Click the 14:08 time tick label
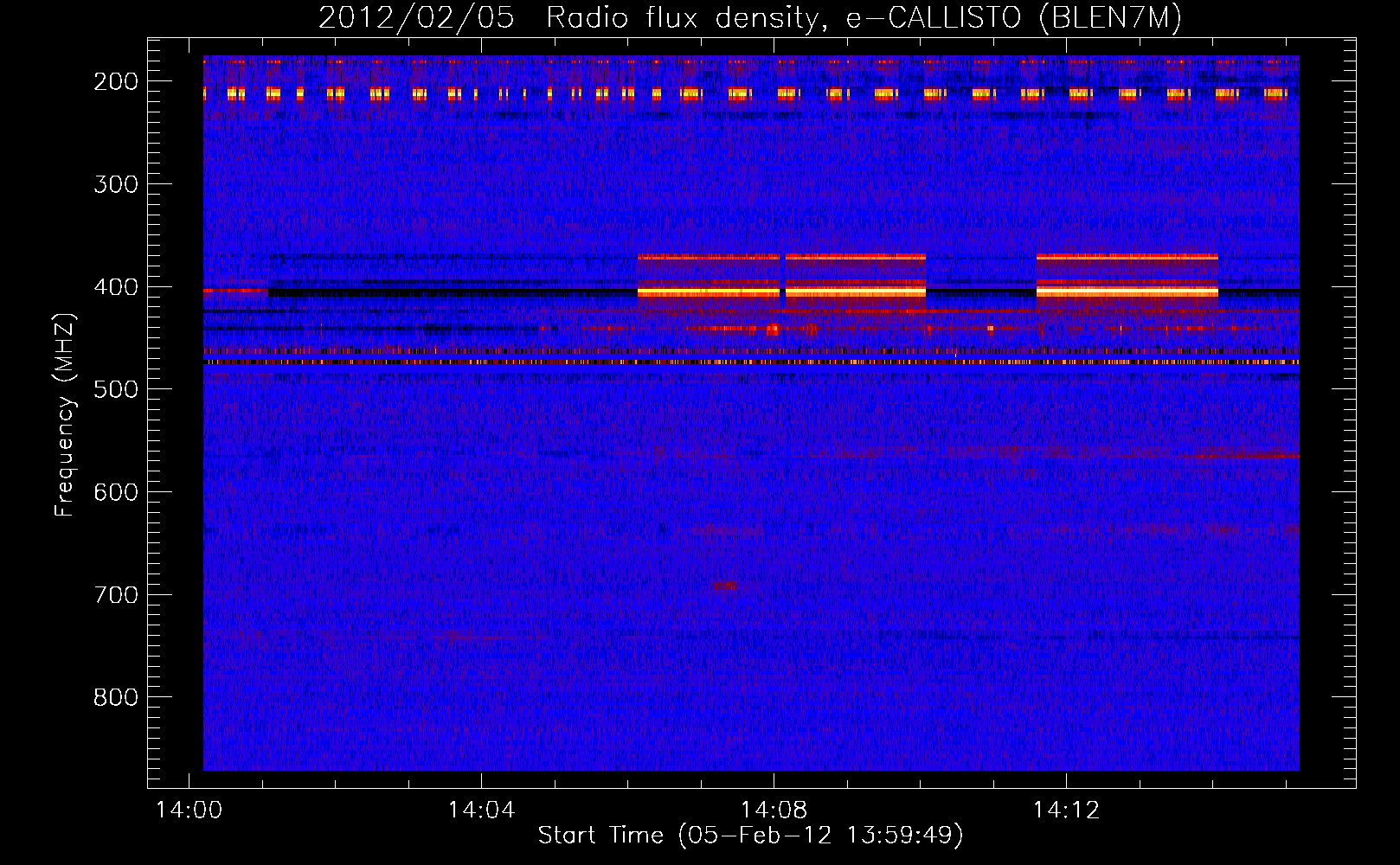Viewport: 1400px width, 865px height. pyautogui.click(x=774, y=811)
